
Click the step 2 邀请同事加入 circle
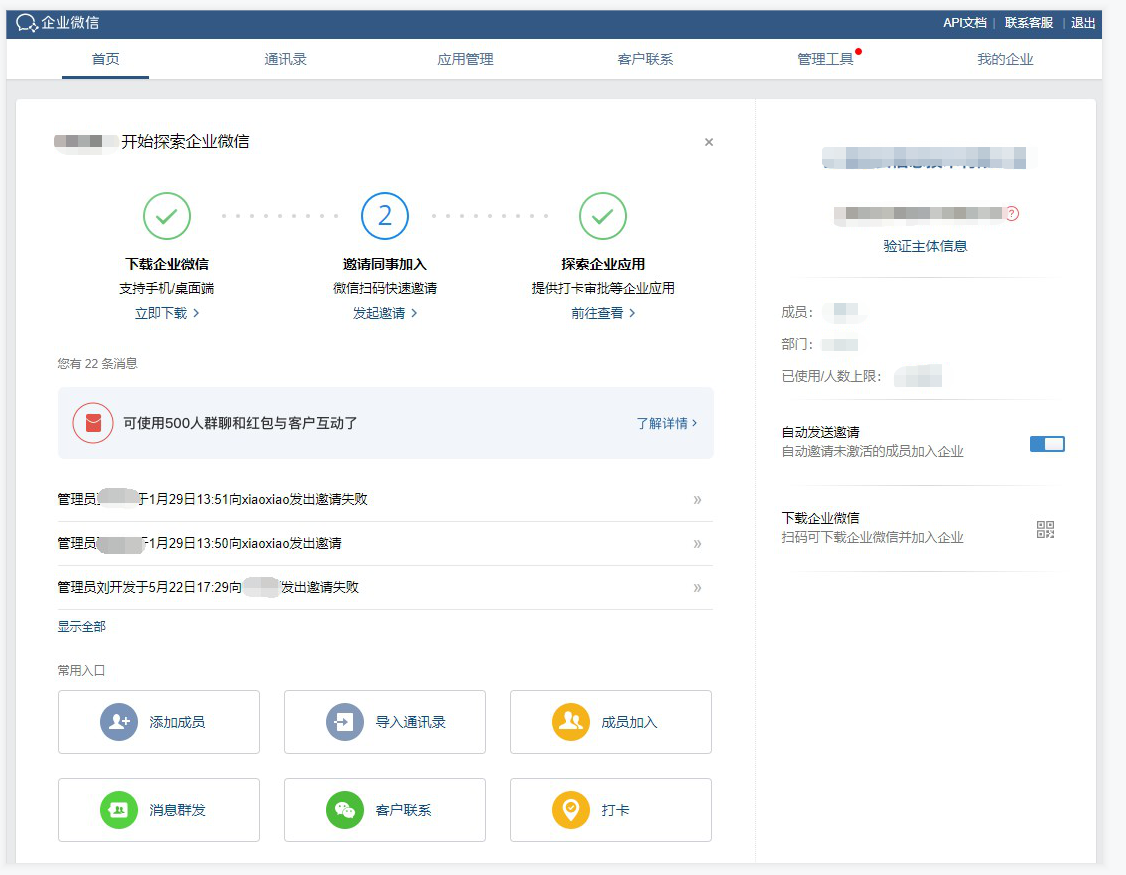pos(385,216)
